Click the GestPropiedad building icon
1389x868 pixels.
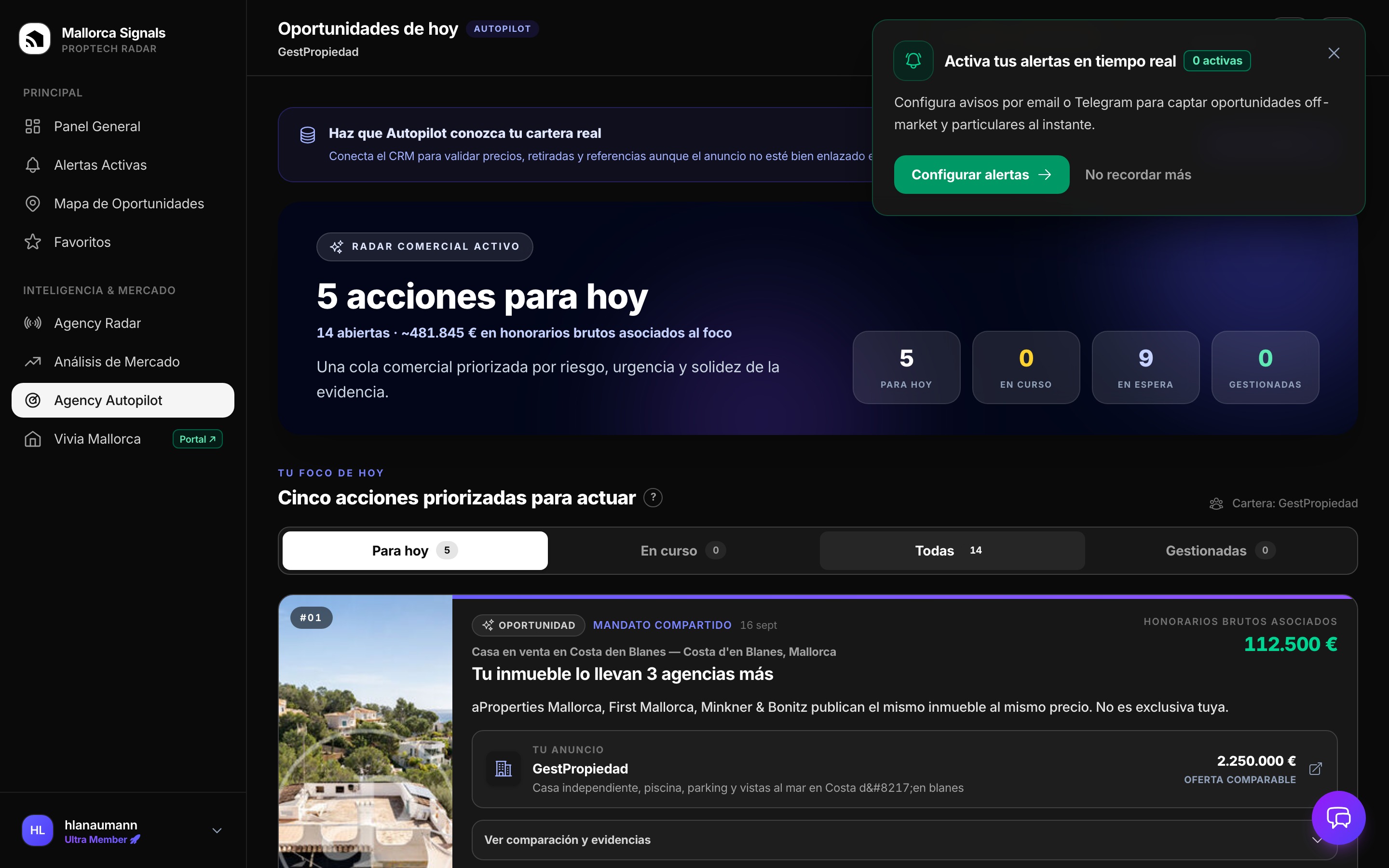point(504,769)
